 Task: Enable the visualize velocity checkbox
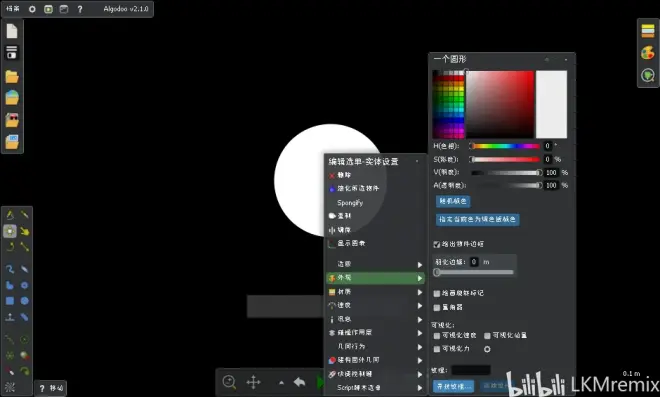coord(436,336)
